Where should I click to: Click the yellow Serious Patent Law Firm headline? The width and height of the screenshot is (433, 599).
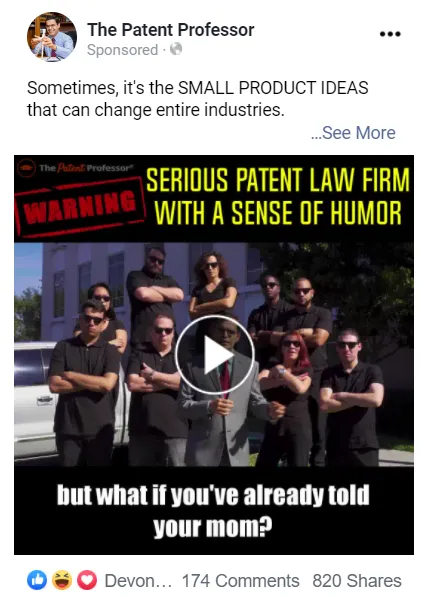[x=278, y=196]
